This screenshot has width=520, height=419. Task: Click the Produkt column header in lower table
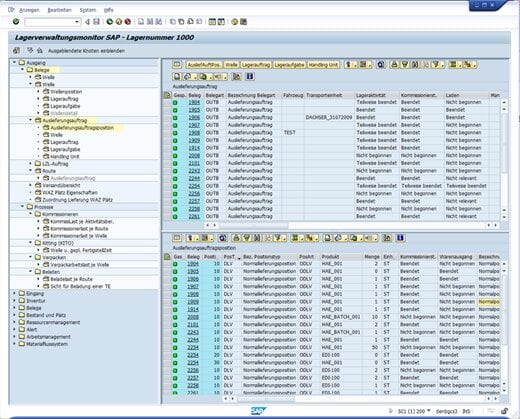coord(341,257)
